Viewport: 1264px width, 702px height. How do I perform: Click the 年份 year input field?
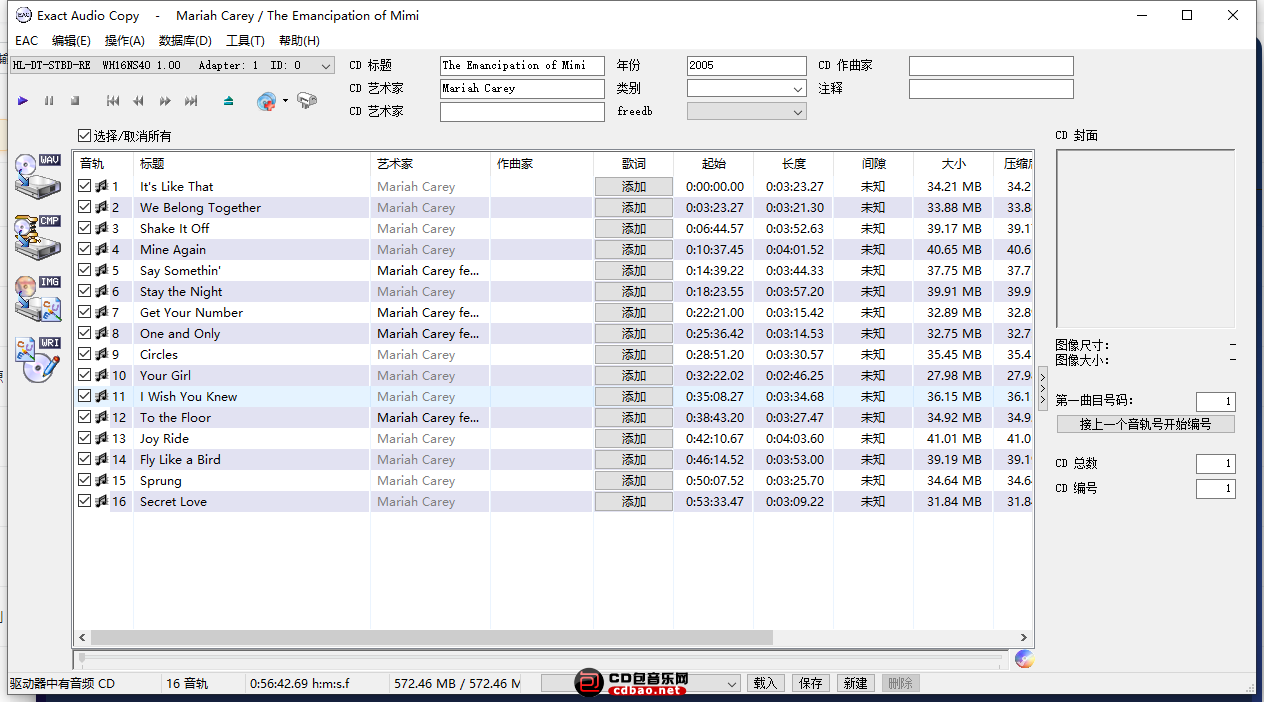(746, 66)
